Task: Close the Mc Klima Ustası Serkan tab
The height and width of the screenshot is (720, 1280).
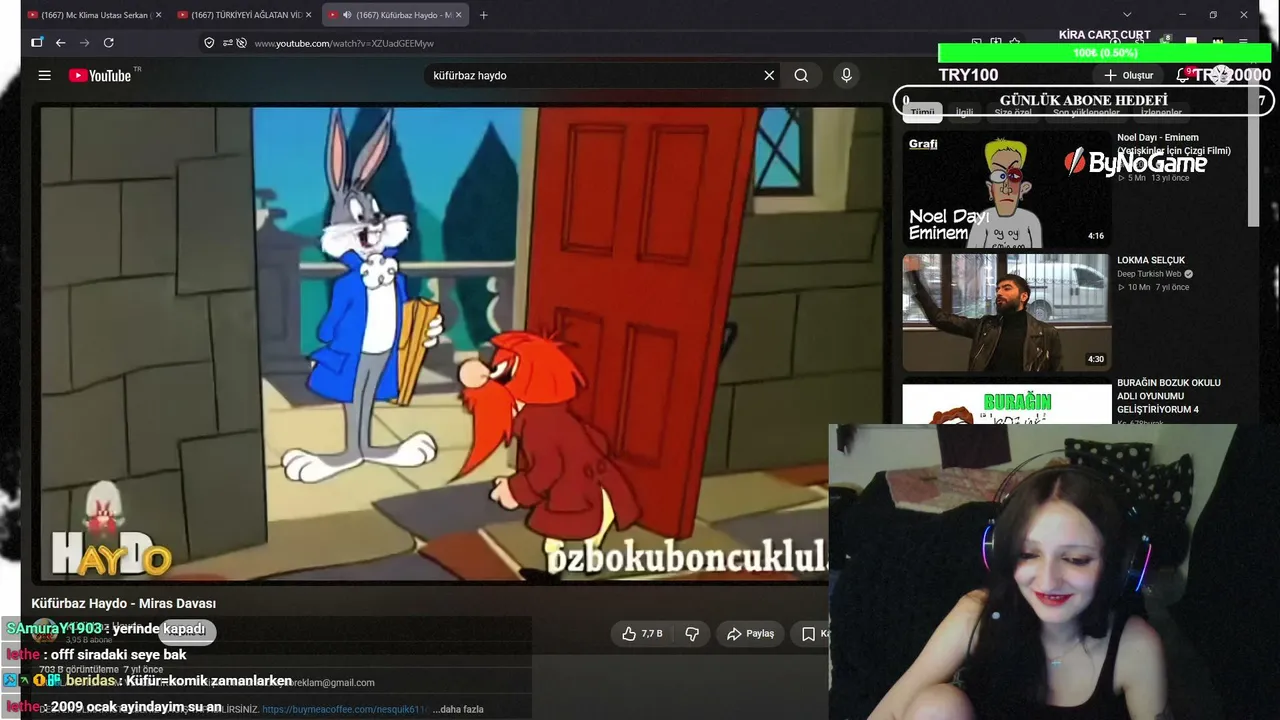Action: pyautogui.click(x=158, y=15)
